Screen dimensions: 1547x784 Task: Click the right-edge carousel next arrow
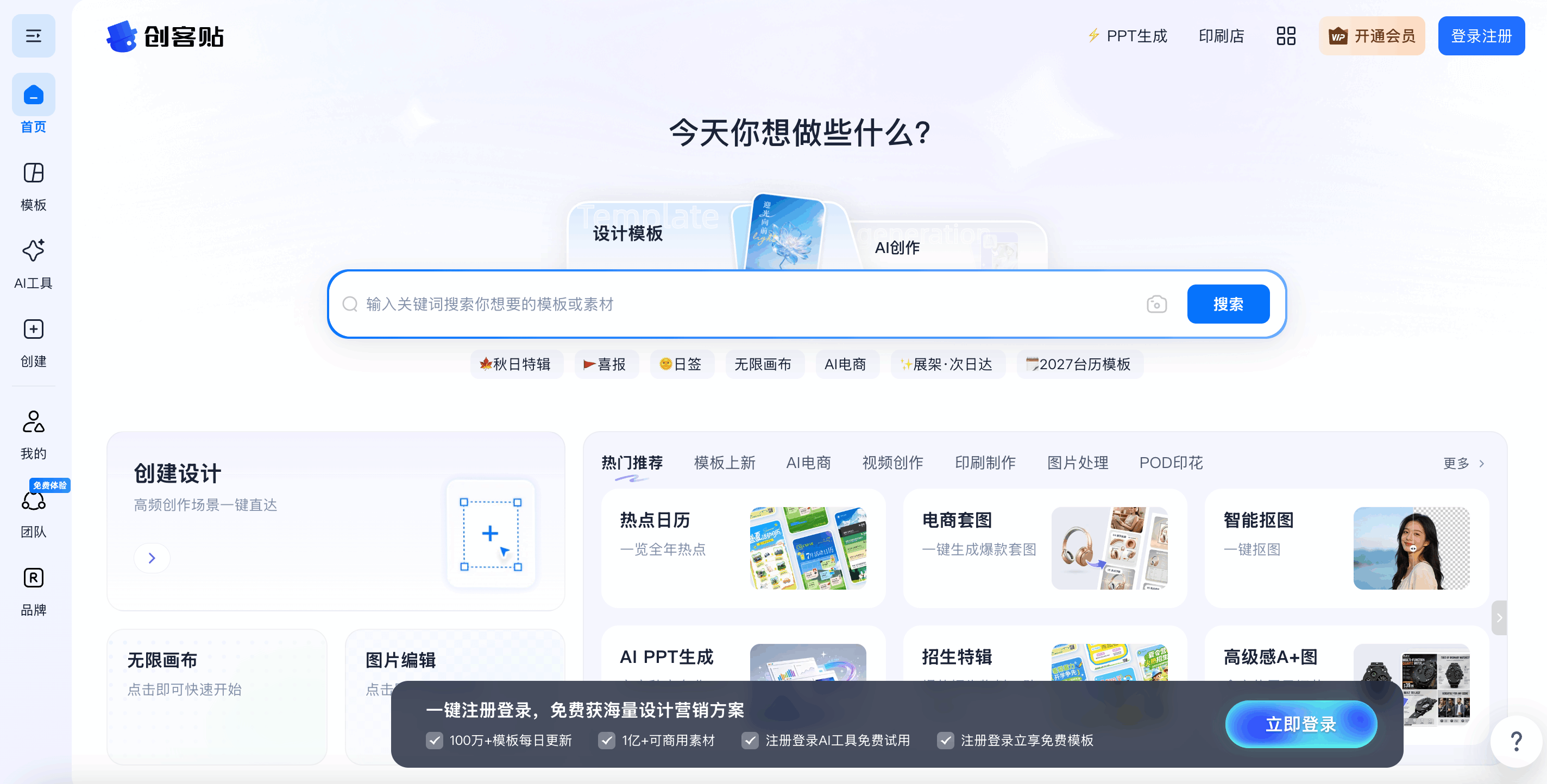tap(1499, 618)
